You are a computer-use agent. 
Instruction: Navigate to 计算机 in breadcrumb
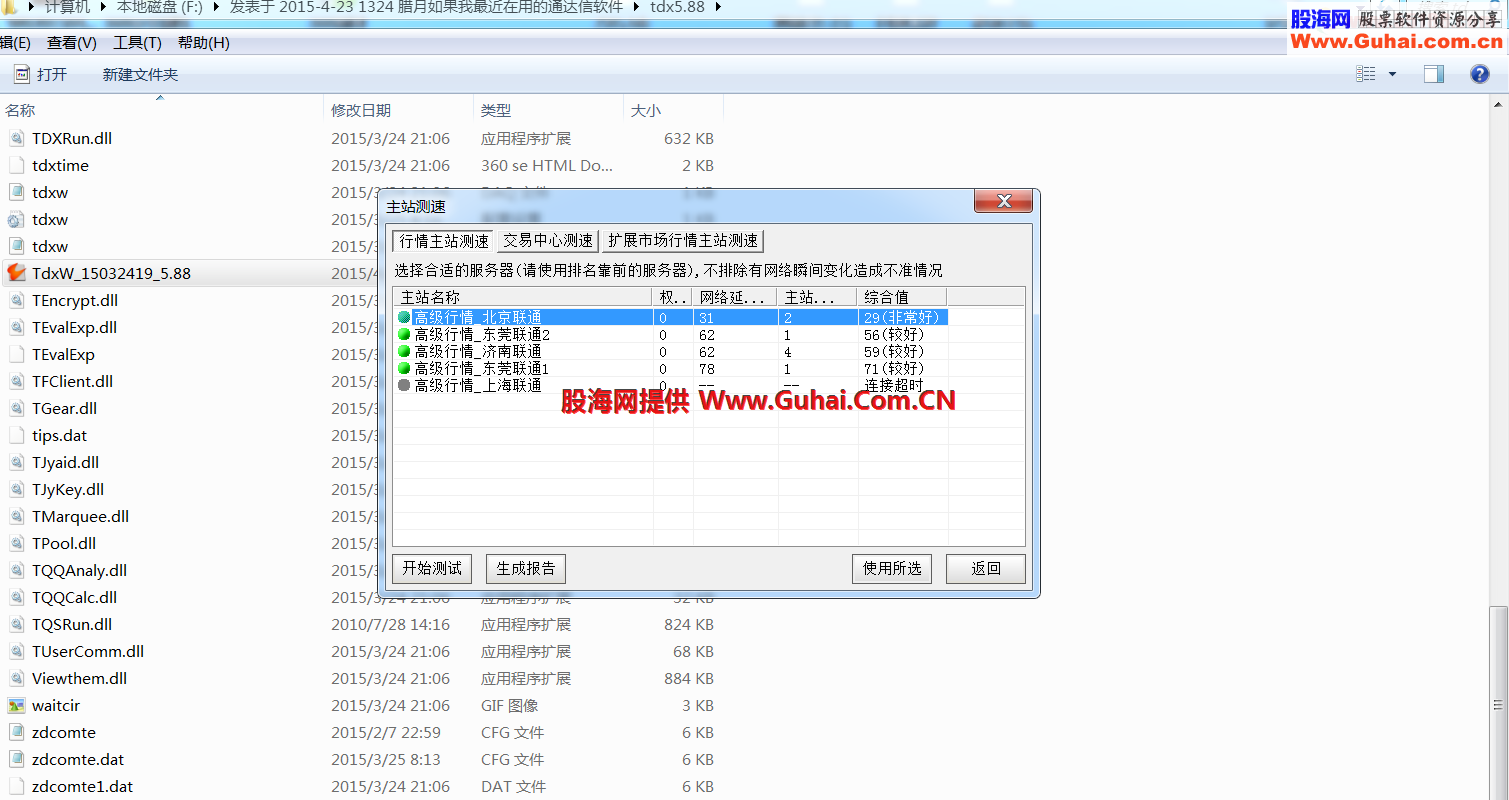click(x=68, y=7)
